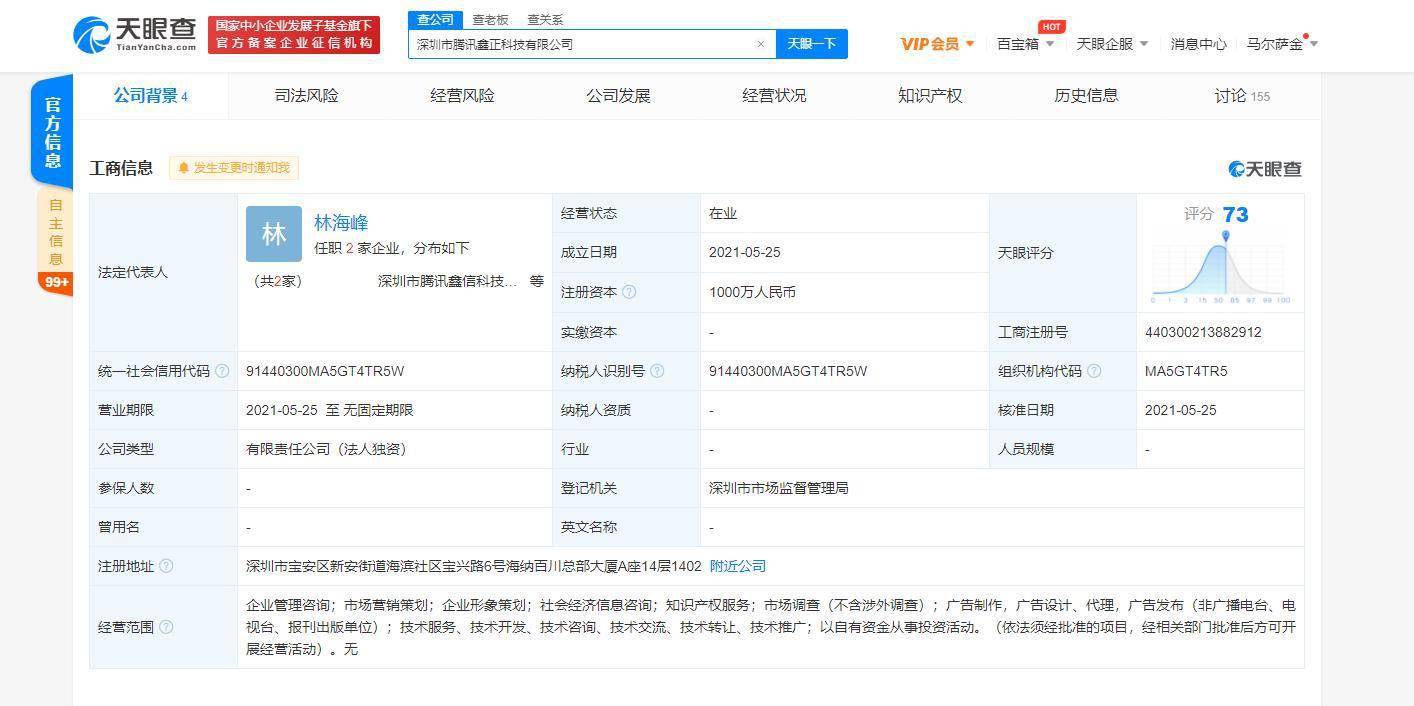1414x706 pixels.
Task: Open 林海峰 legal representative link
Action: (x=341, y=222)
